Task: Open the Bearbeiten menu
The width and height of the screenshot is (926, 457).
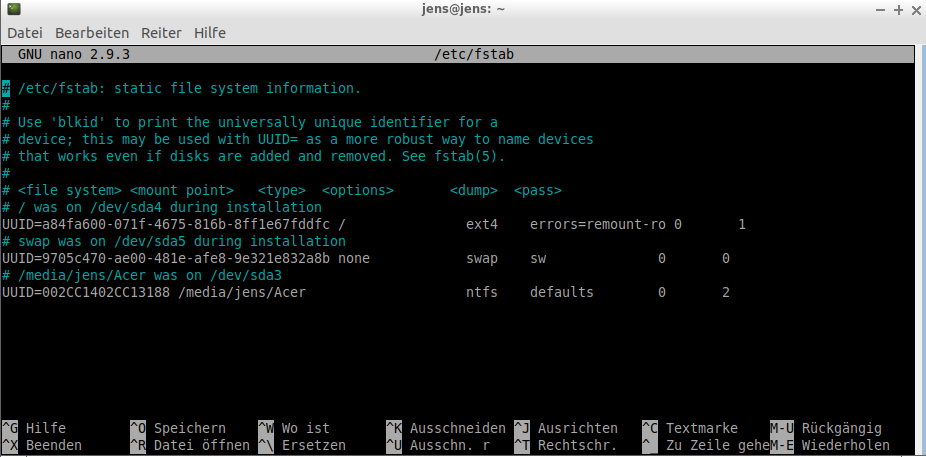Action: coord(92,33)
